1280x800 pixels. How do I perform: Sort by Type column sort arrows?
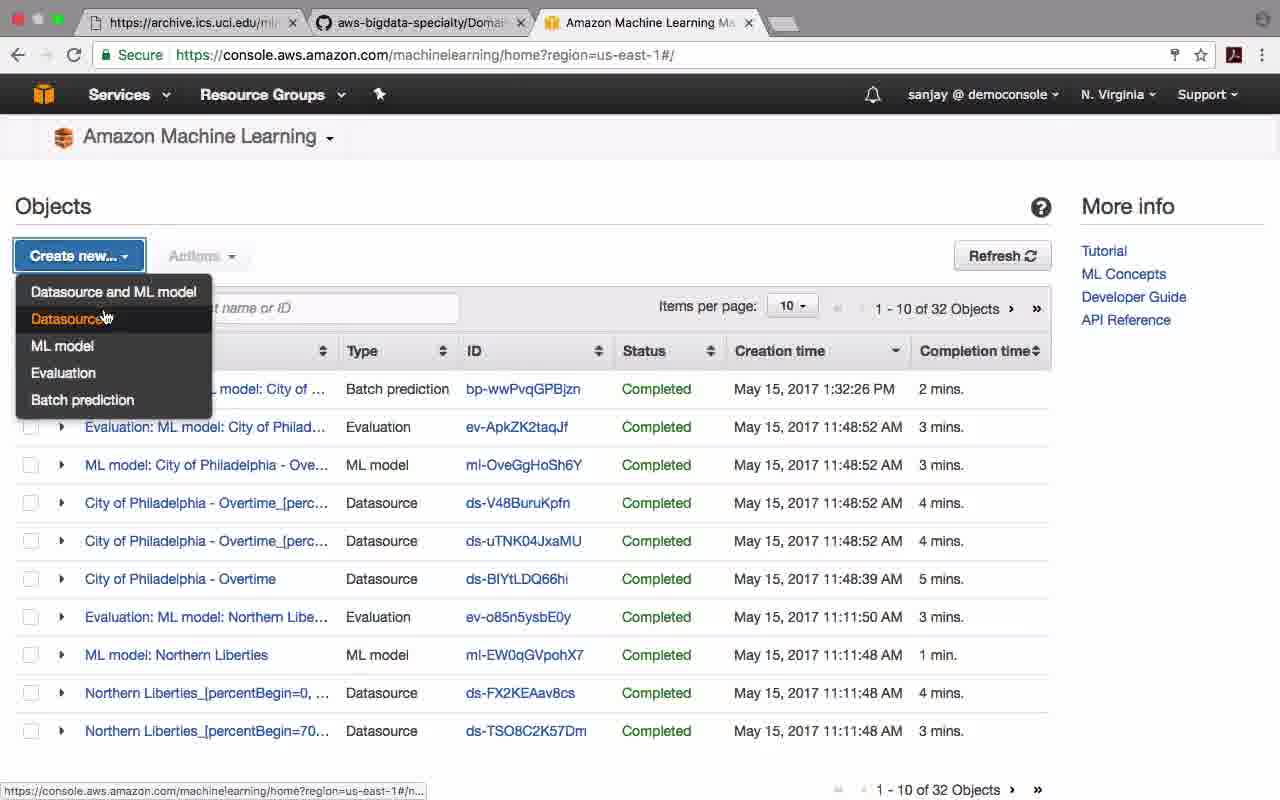[442, 351]
